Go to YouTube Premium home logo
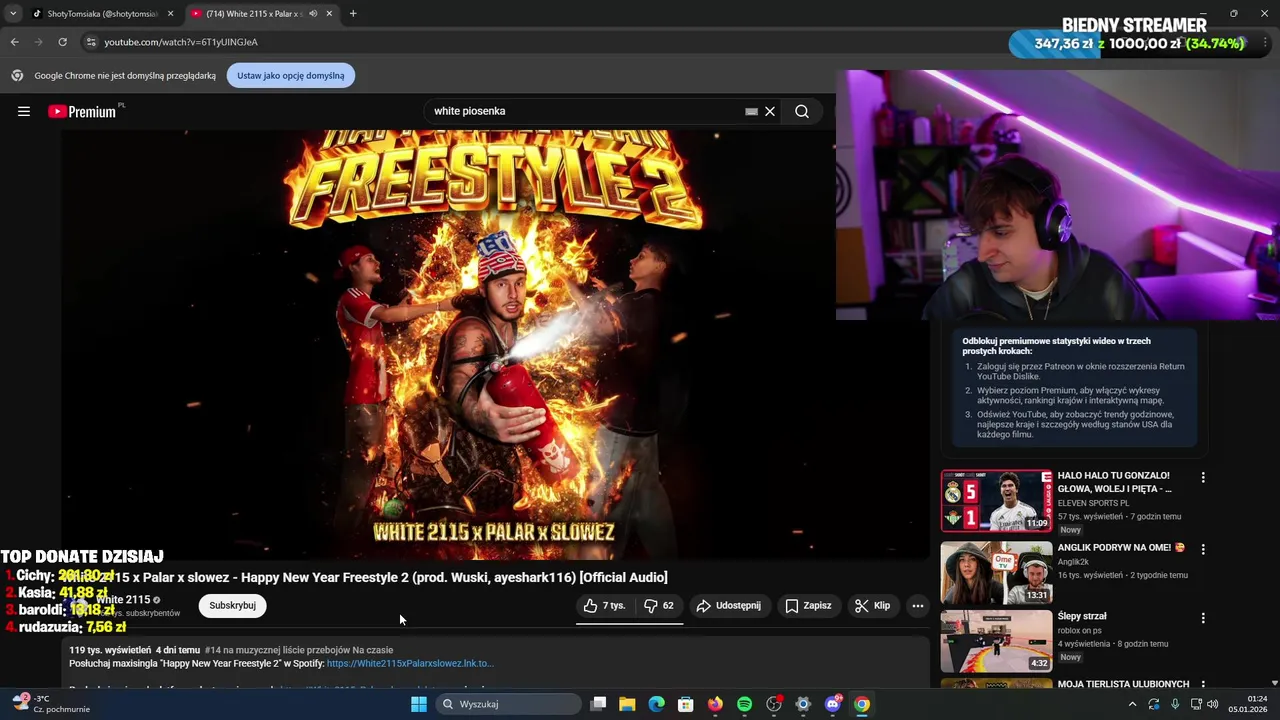Viewport: 1280px width, 720px height. 82,111
